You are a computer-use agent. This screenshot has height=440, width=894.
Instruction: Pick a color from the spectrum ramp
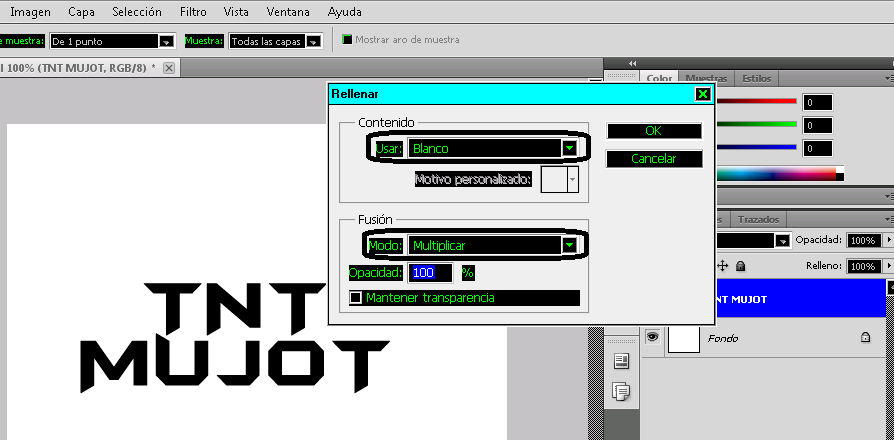(780, 173)
